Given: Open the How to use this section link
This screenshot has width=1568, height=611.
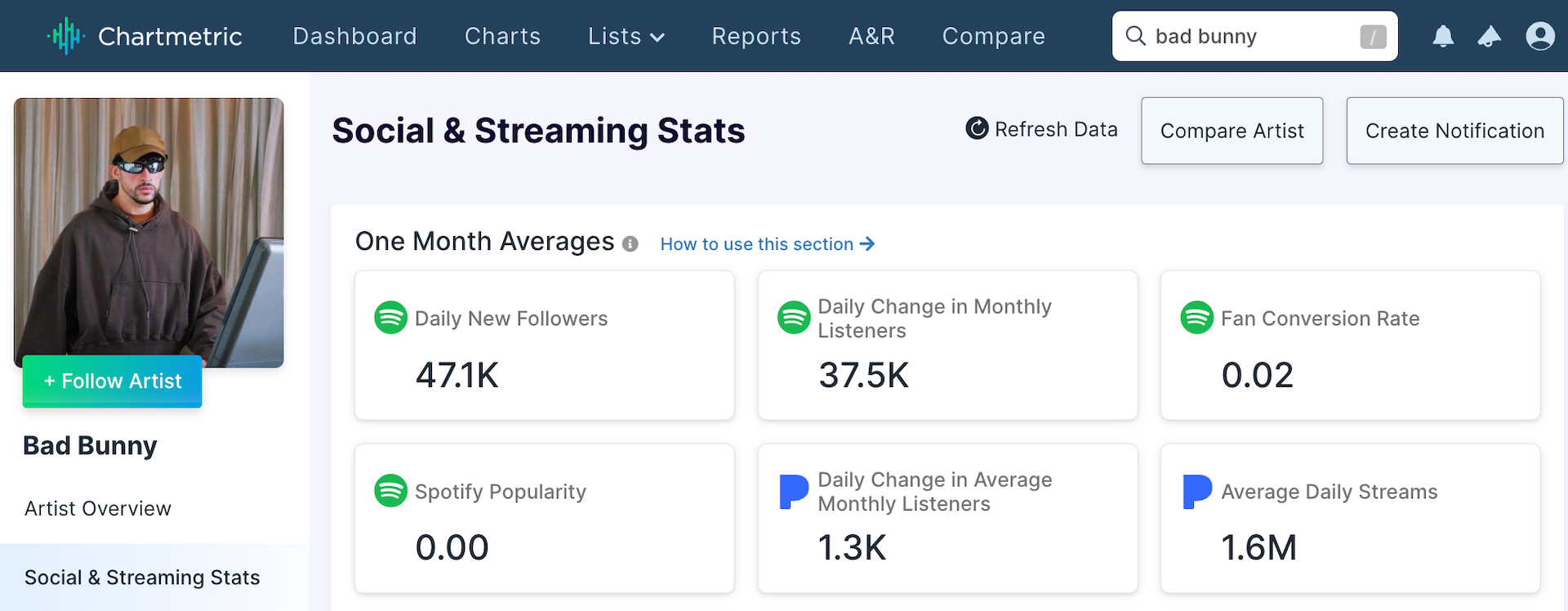Looking at the screenshot, I should pyautogui.click(x=767, y=244).
